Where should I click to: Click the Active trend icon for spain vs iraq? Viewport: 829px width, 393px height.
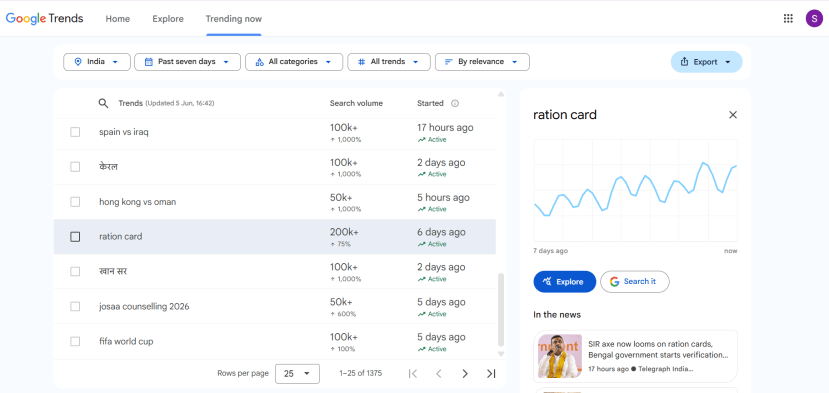(421, 140)
